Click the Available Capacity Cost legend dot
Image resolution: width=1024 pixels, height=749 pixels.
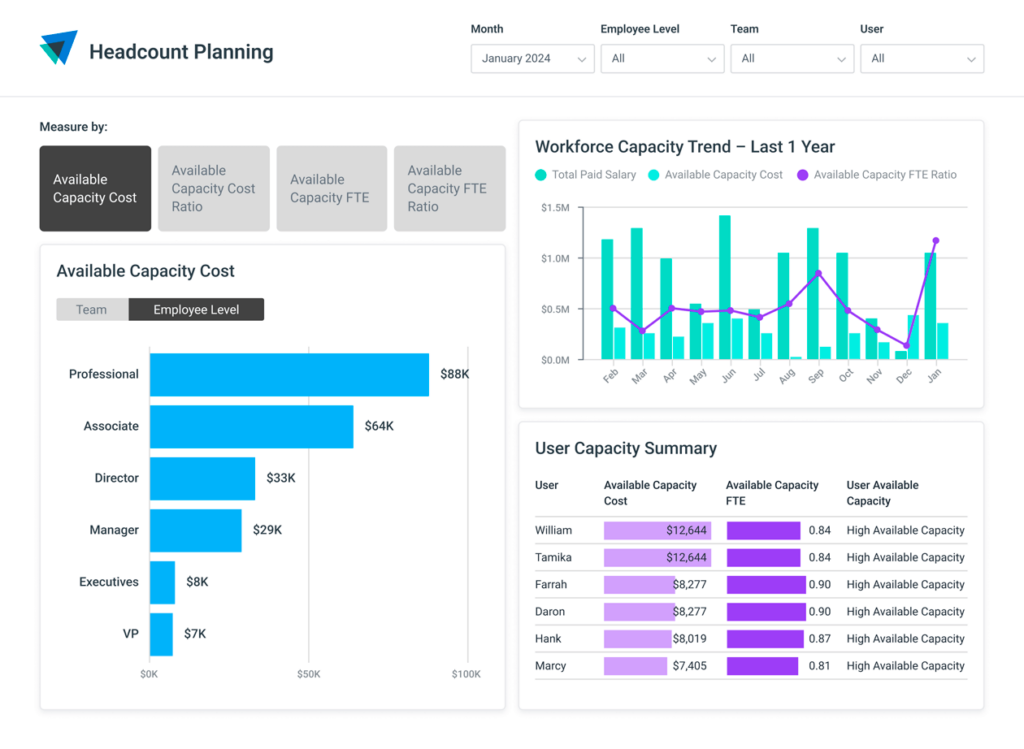coord(654,175)
